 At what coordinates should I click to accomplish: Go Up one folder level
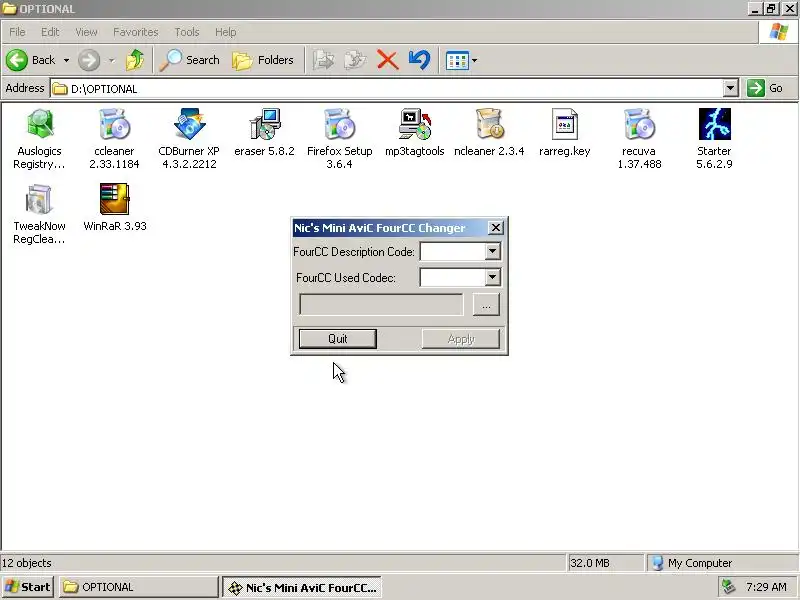(x=135, y=60)
